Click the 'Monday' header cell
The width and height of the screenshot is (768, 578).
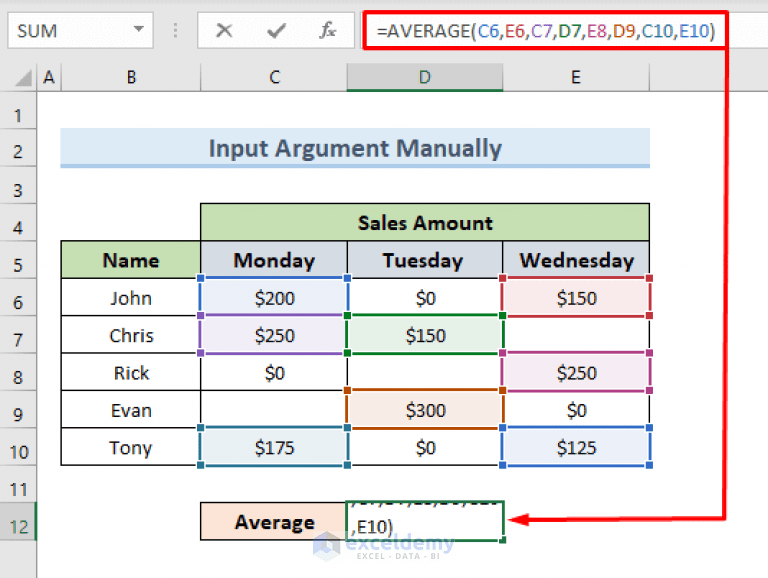pyautogui.click(x=274, y=260)
